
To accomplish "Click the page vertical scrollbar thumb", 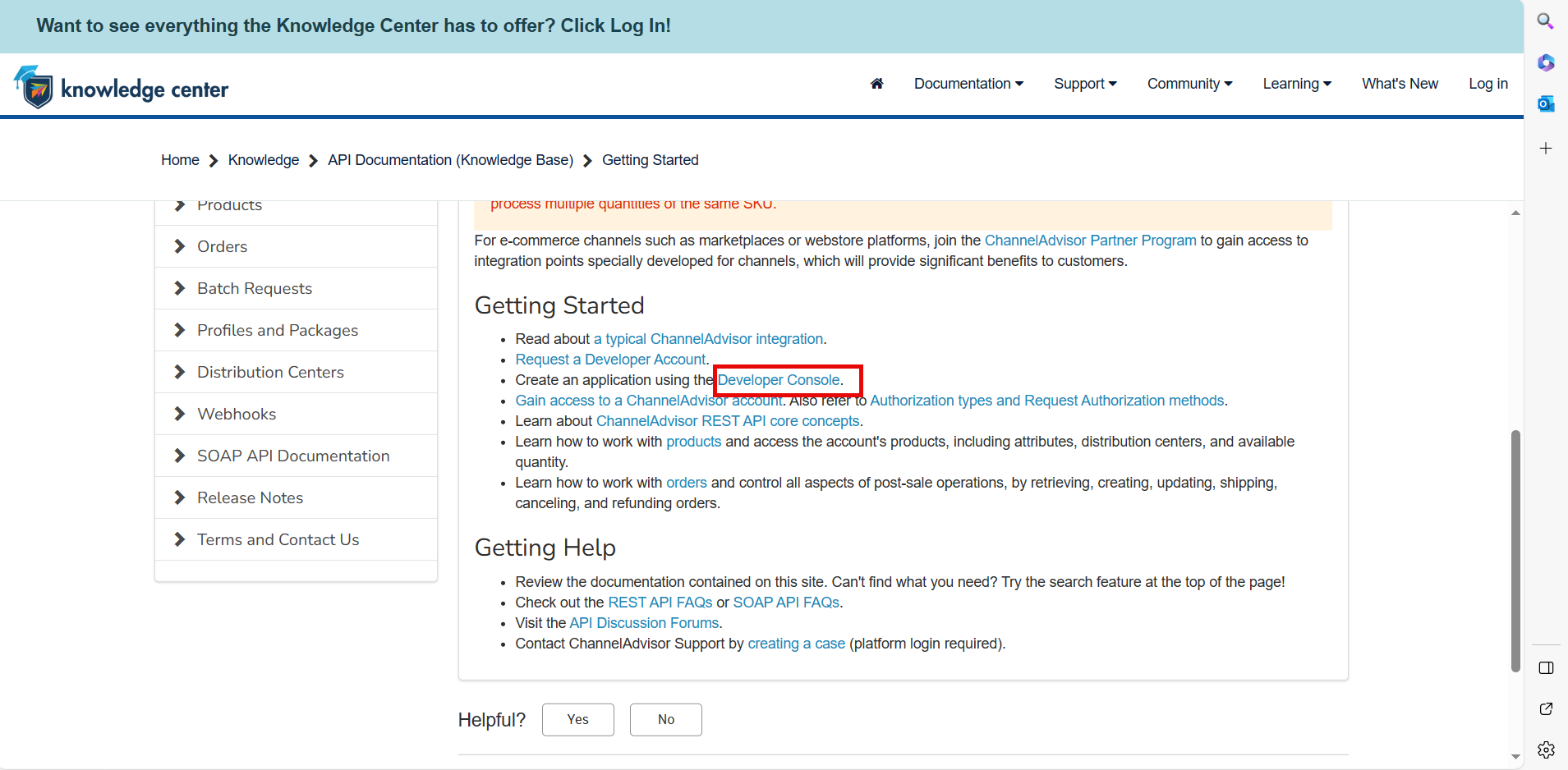I will coord(1515,550).
